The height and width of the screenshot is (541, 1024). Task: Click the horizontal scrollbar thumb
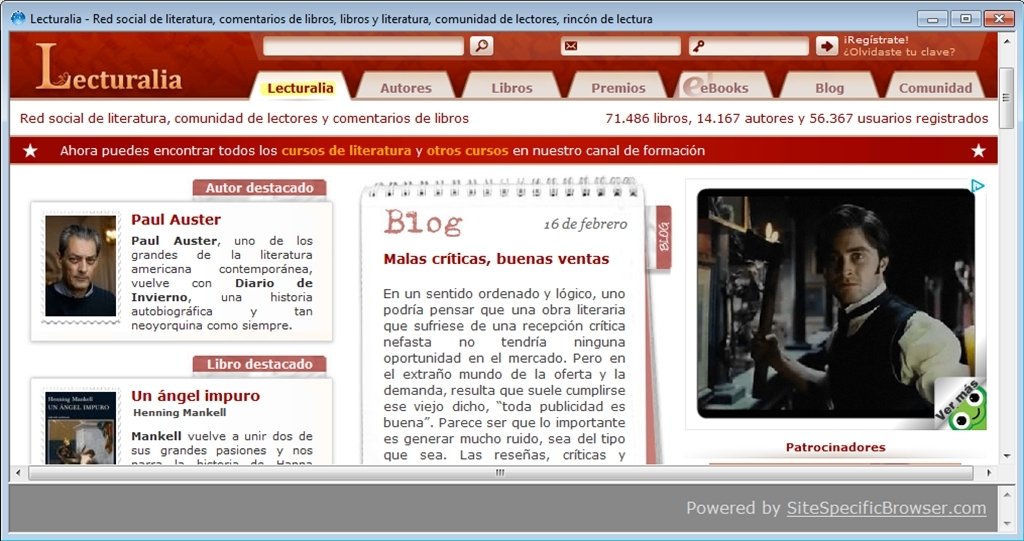click(x=500, y=472)
